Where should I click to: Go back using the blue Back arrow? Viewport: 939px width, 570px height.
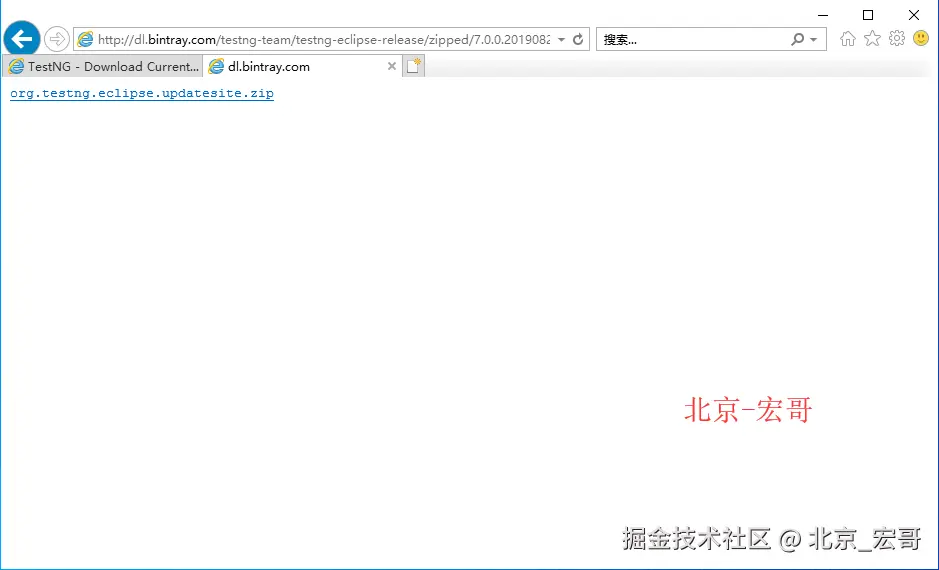click(x=22, y=39)
